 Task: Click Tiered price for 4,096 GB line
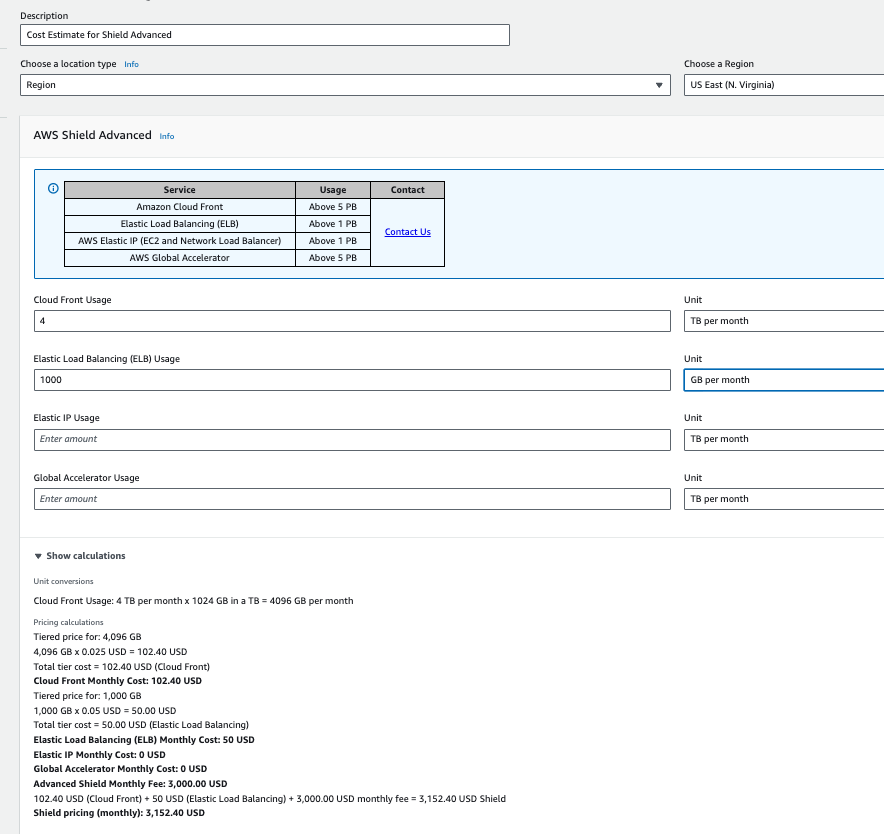coord(87,637)
